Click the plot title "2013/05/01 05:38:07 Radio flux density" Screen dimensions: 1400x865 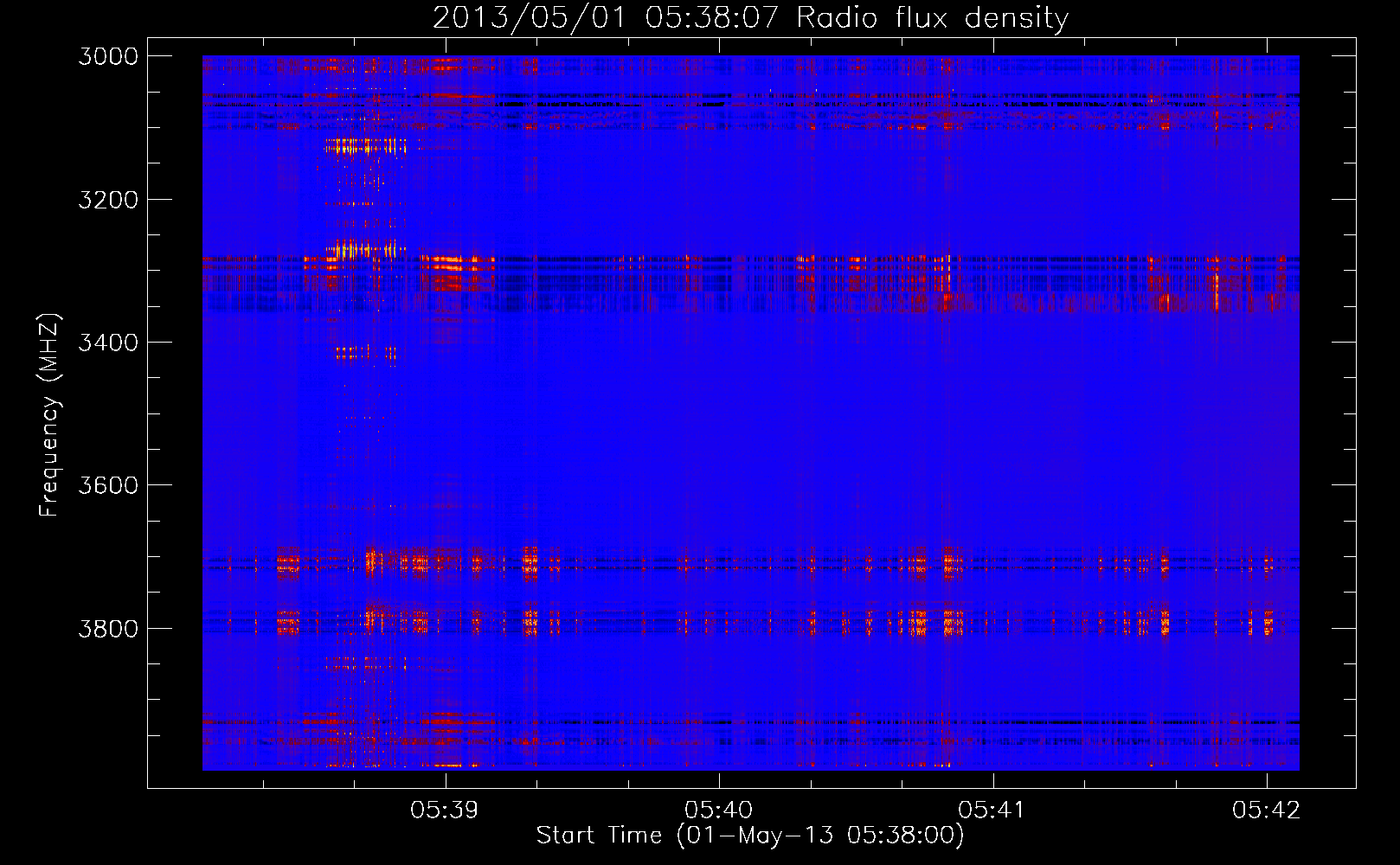coord(750,18)
